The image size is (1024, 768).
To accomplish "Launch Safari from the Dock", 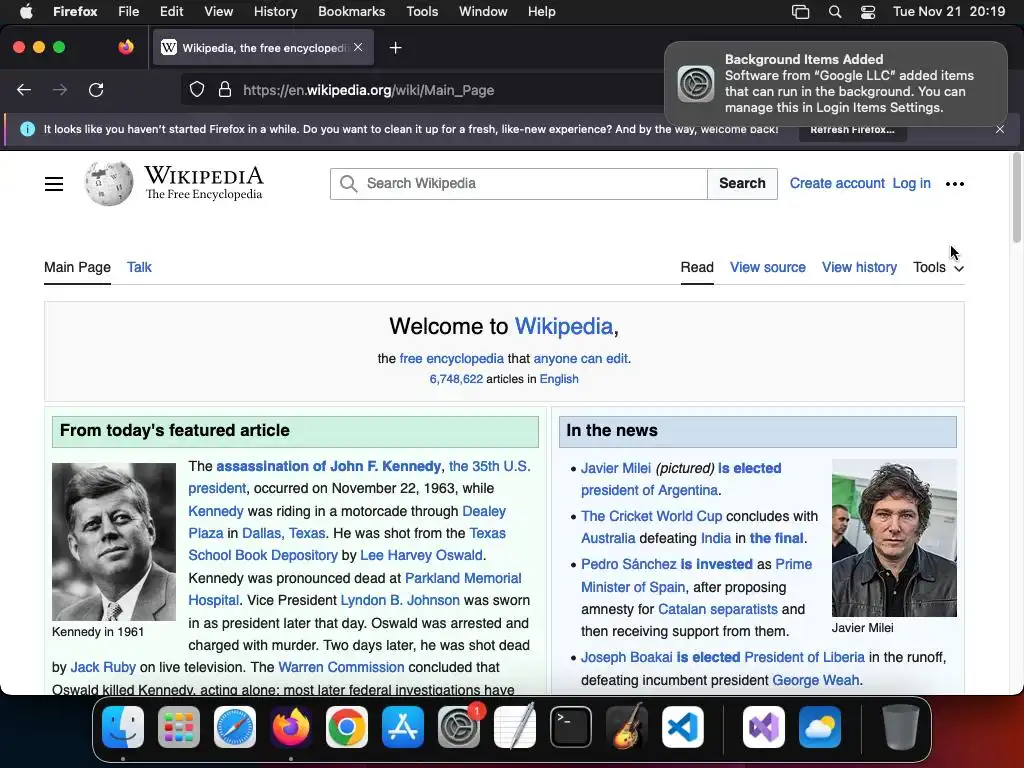I will click(x=235, y=727).
